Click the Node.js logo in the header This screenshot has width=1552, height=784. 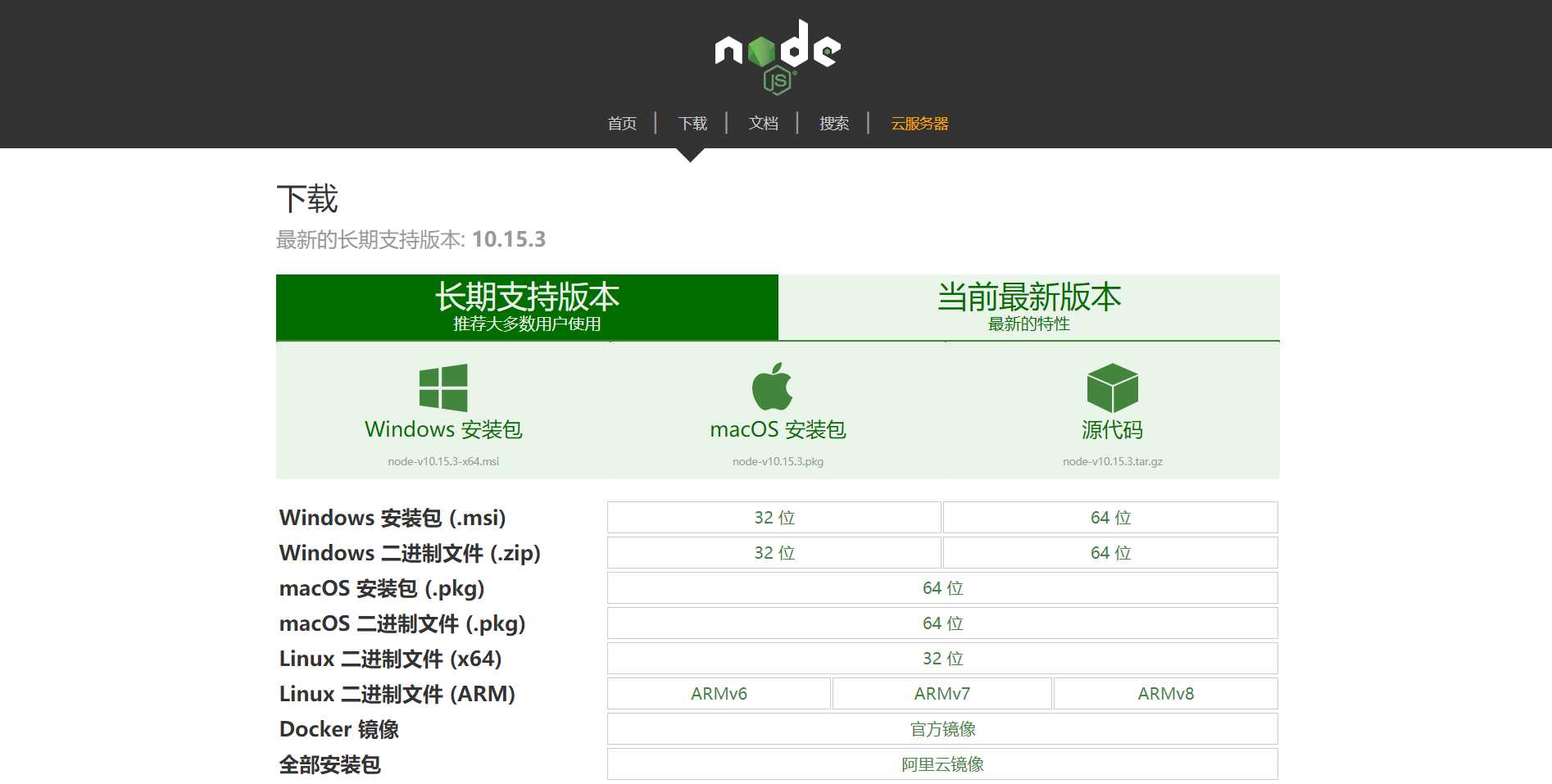pos(777,56)
